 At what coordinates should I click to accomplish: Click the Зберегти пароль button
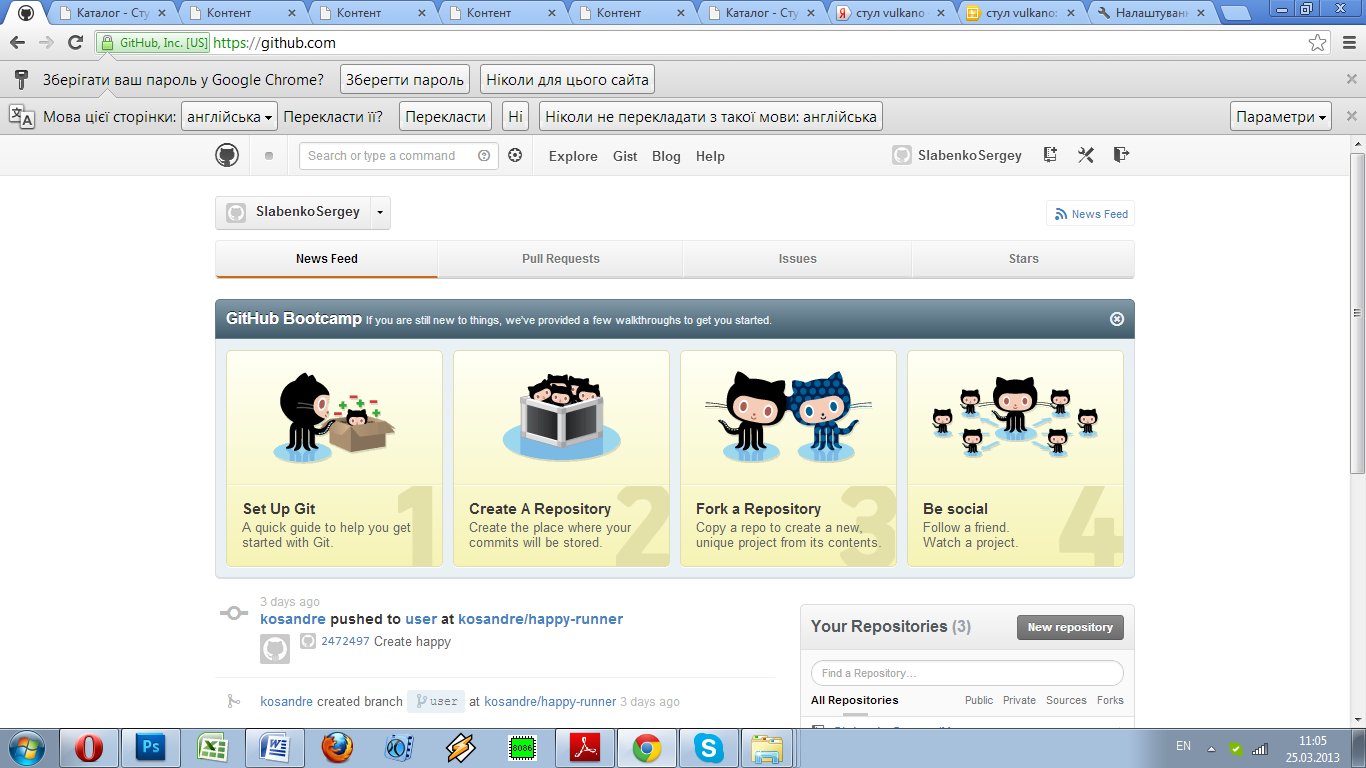[405, 80]
